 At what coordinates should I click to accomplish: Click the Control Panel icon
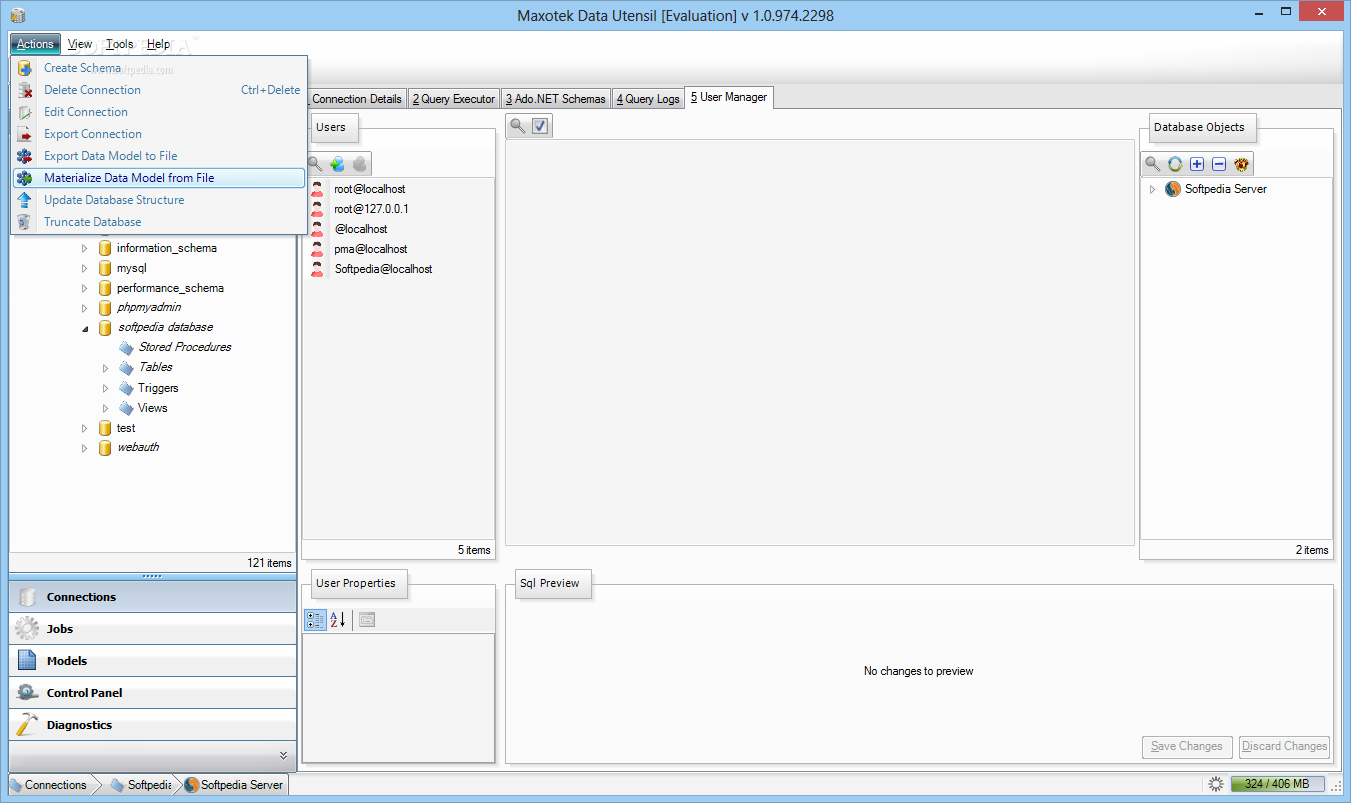click(28, 693)
